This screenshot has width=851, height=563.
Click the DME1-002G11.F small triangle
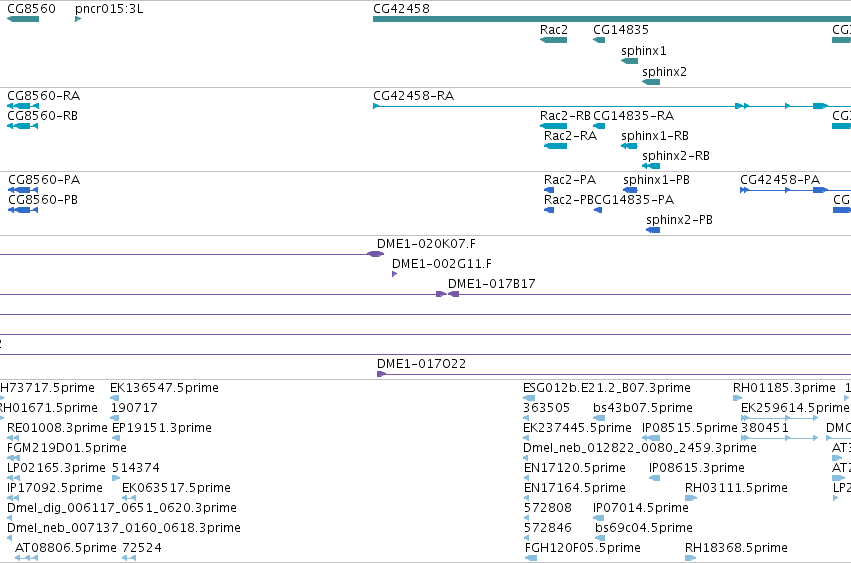[x=395, y=274]
